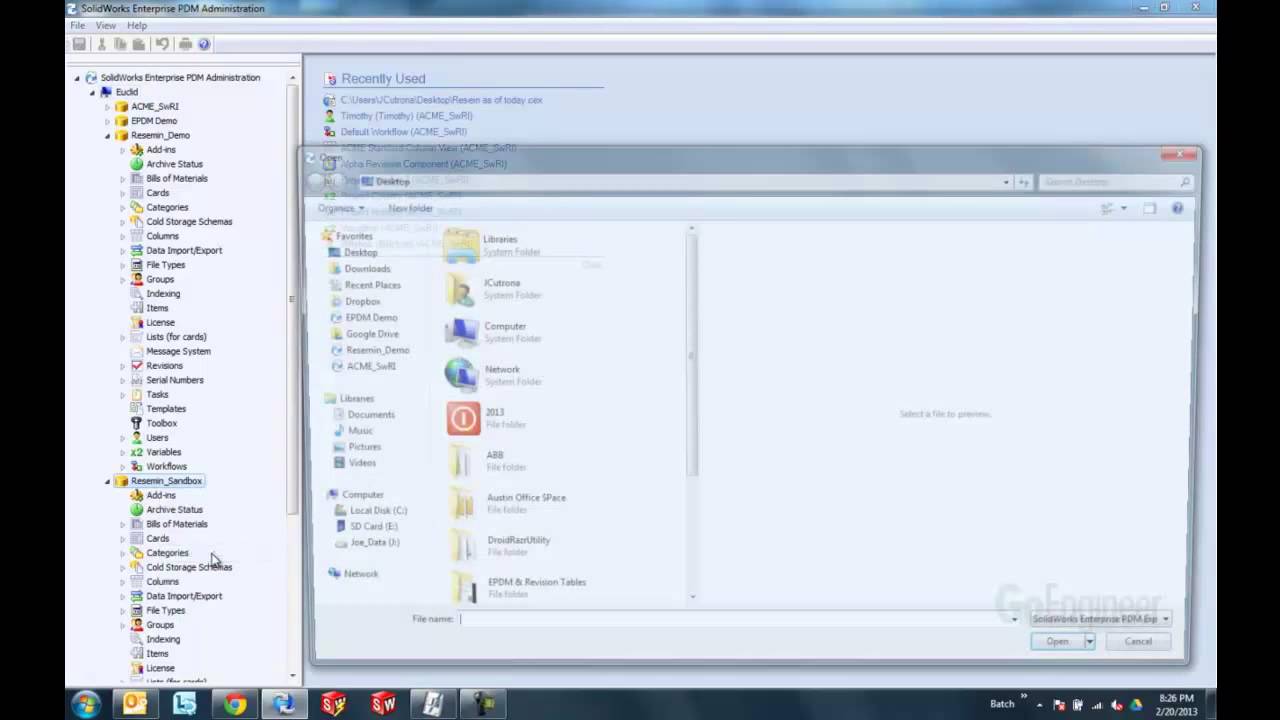The image size is (1280, 720).
Task: Open the View menu
Action: tap(105, 25)
